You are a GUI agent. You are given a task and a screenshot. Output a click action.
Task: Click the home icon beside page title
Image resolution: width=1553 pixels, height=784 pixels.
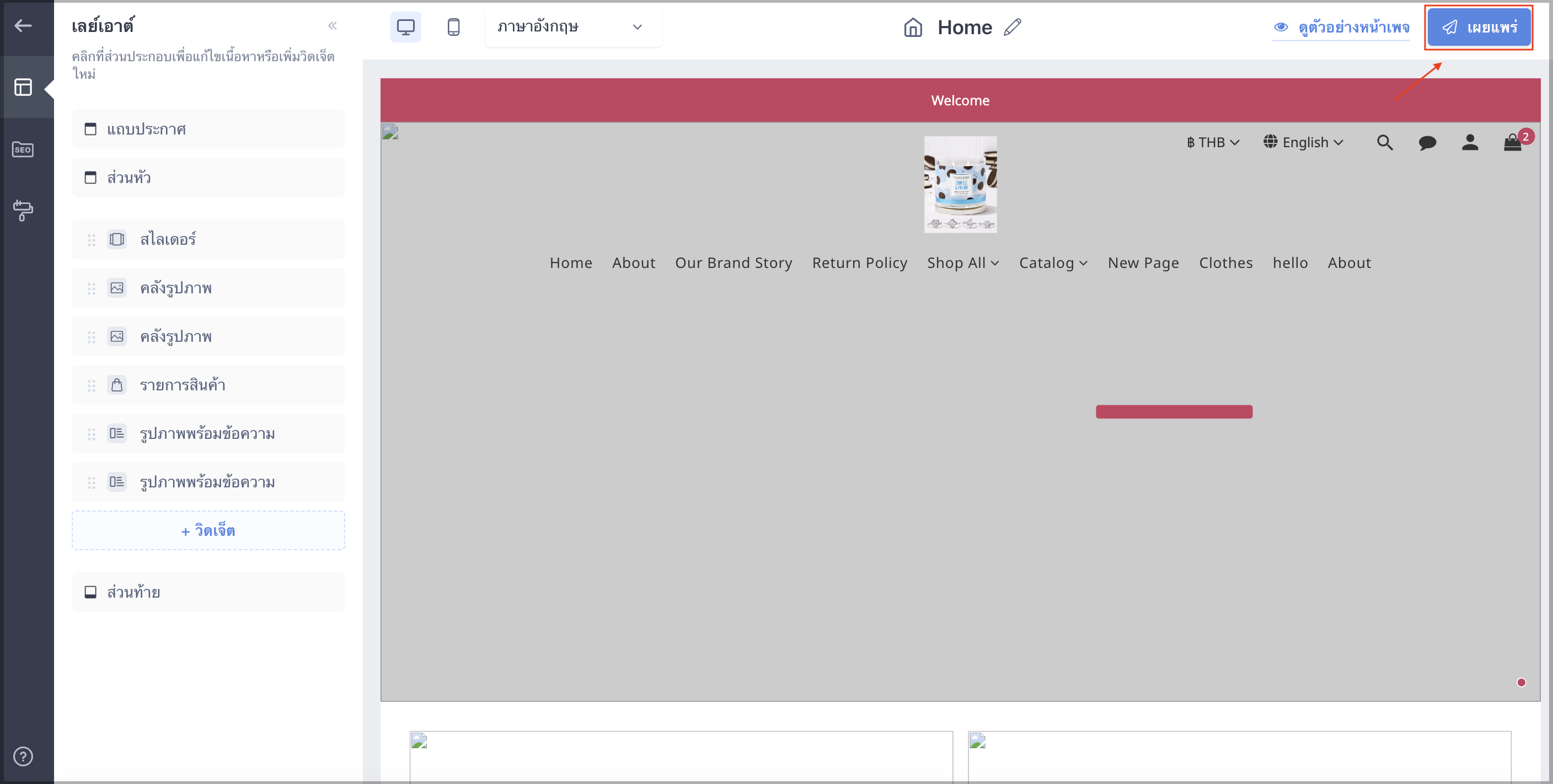click(x=913, y=27)
